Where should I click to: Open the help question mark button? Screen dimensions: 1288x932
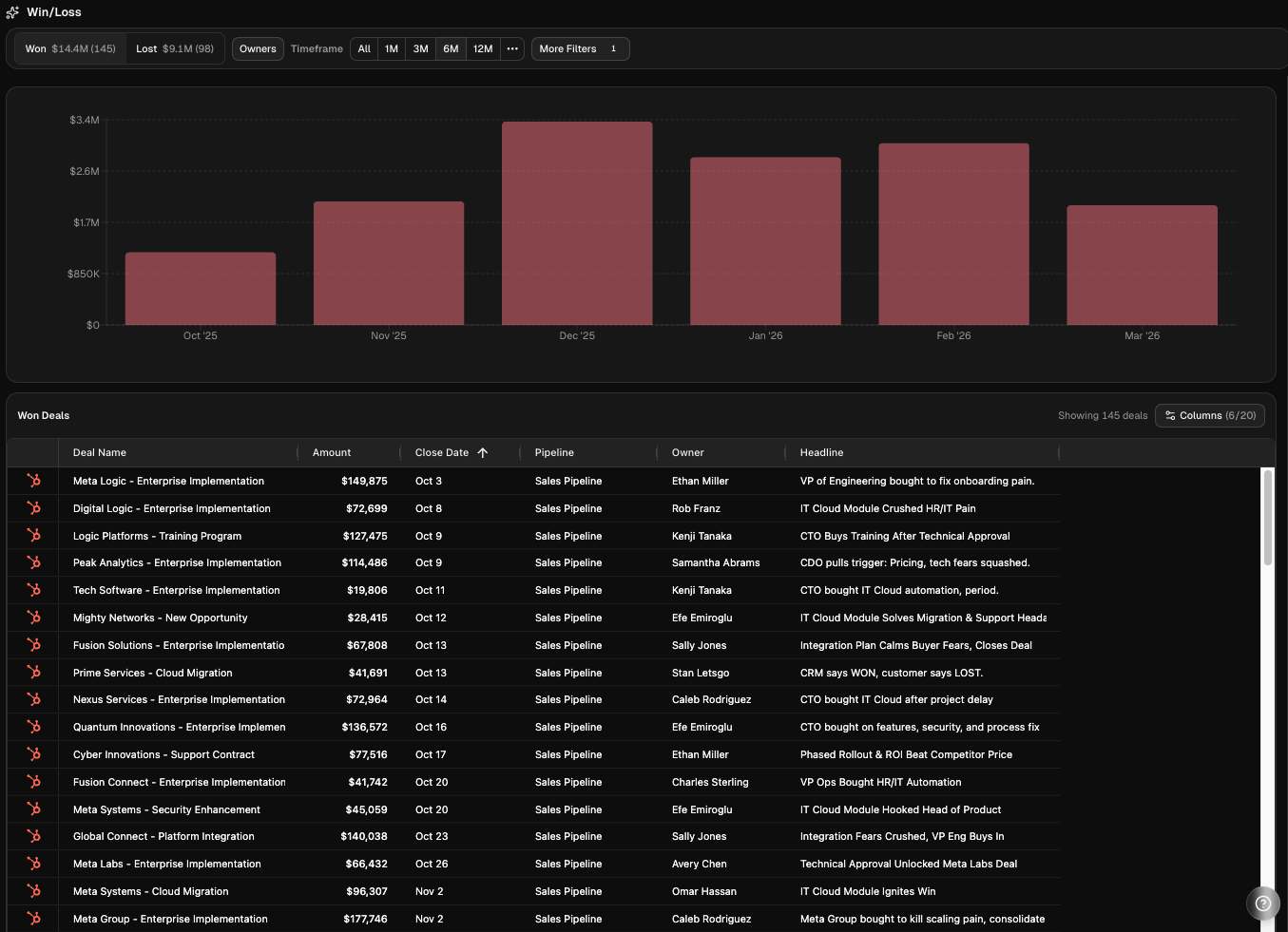pyautogui.click(x=1262, y=903)
